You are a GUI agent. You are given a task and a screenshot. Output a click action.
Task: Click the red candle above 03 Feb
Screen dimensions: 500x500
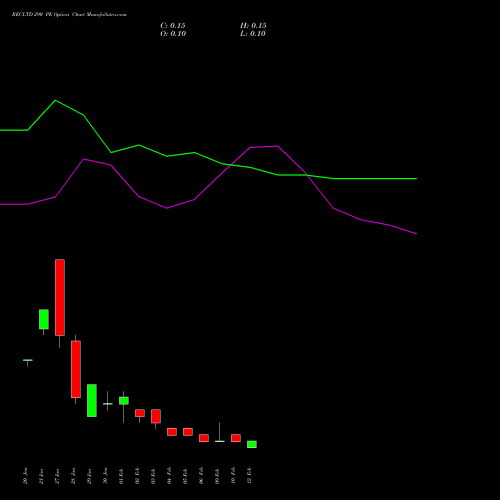[x=156, y=416]
